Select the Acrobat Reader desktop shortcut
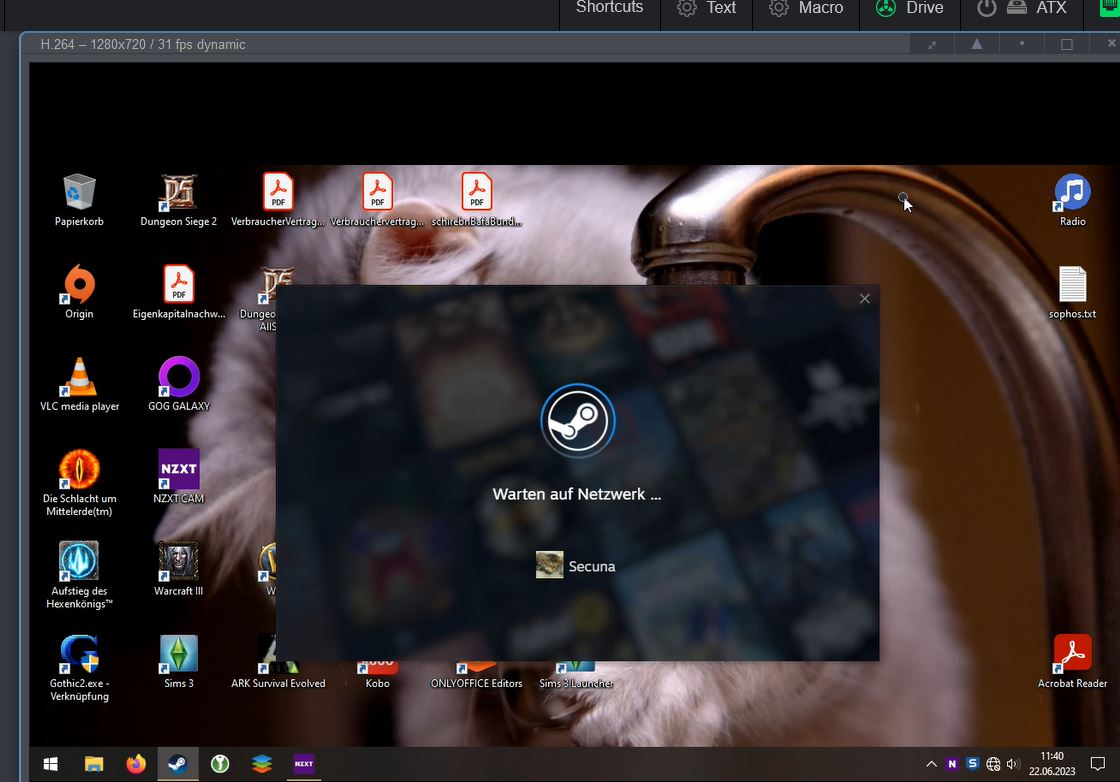The width and height of the screenshot is (1120, 782). pyautogui.click(x=1072, y=662)
